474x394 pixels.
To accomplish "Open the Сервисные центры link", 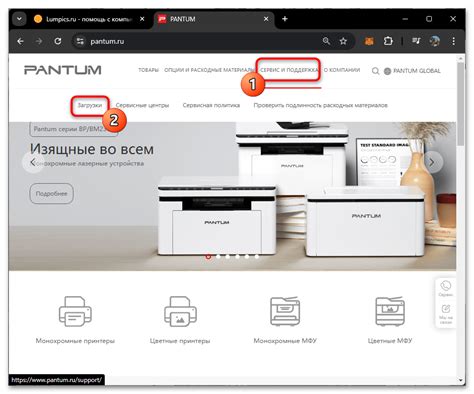I will tap(142, 105).
